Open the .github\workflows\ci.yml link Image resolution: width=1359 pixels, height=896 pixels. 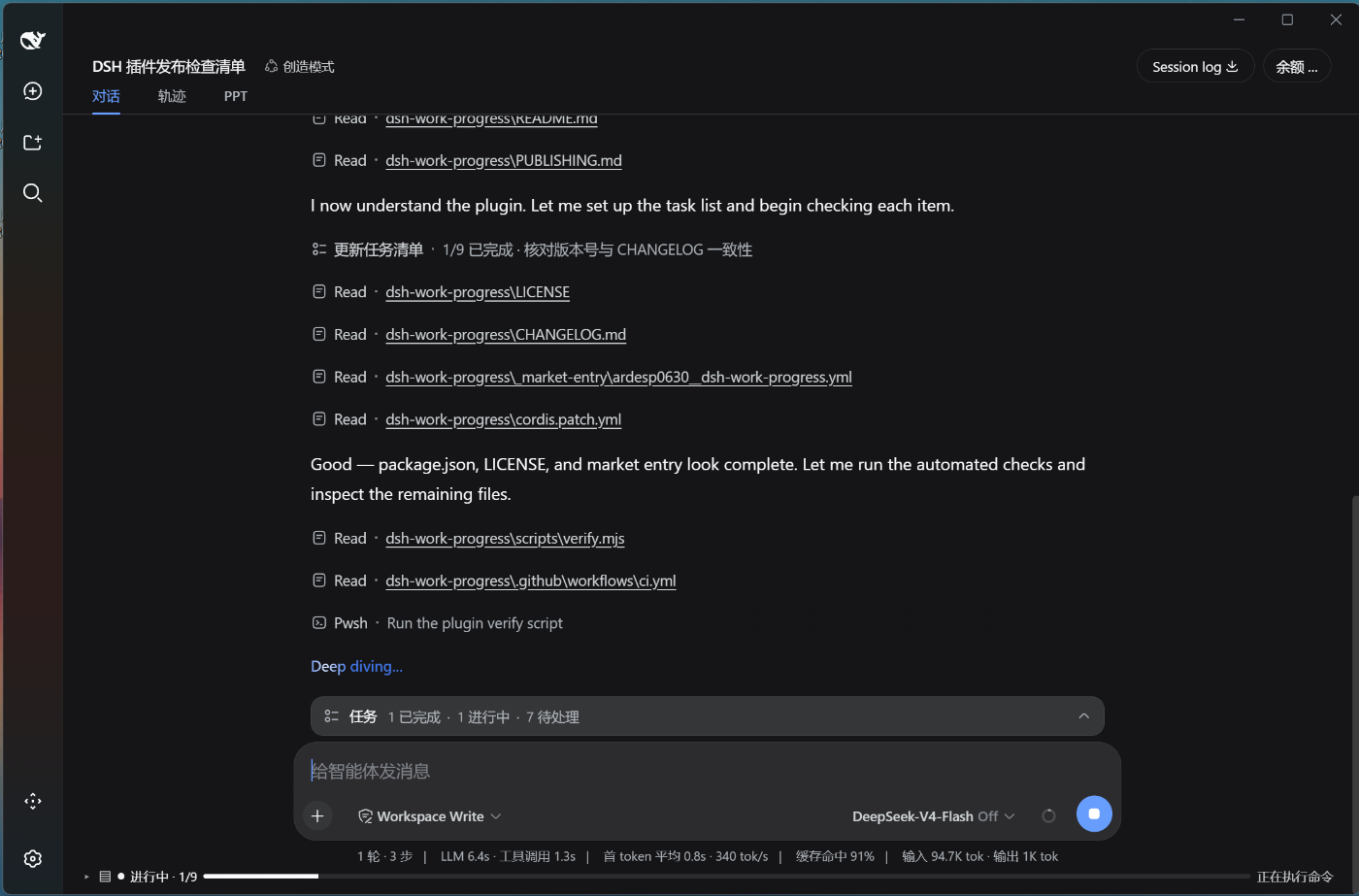531,581
